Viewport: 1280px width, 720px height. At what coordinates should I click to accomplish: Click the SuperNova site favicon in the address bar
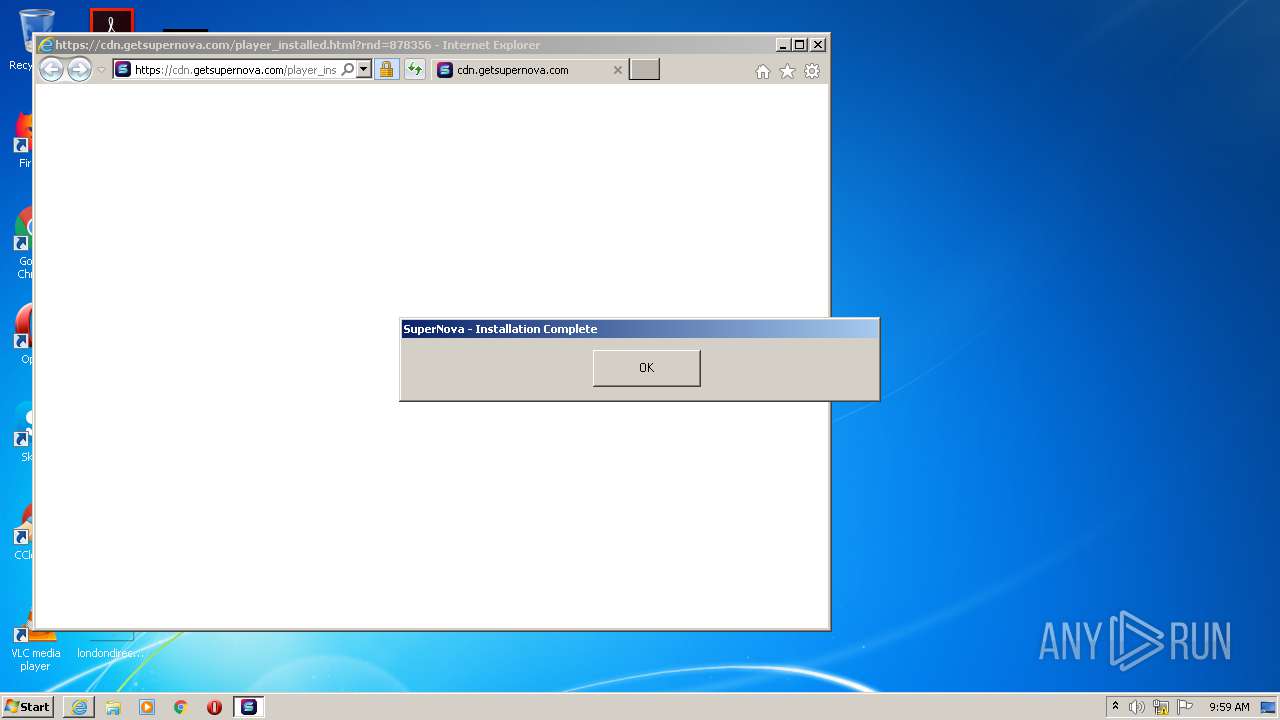click(x=123, y=70)
